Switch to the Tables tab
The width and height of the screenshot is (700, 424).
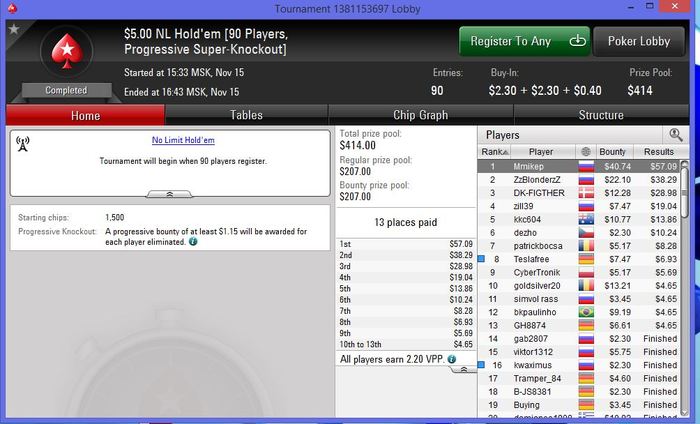point(246,115)
